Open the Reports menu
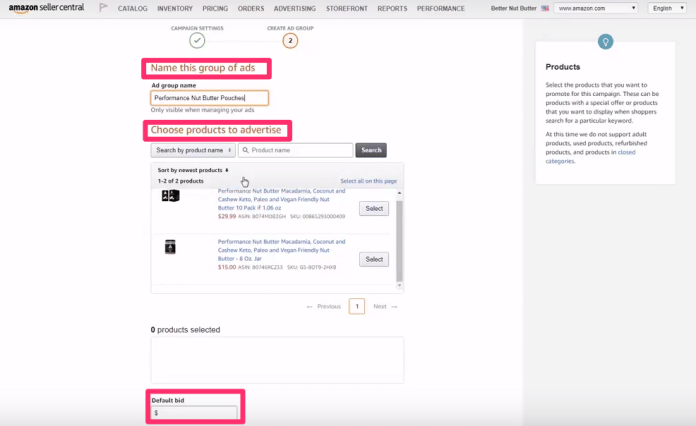Viewport: 696px width, 426px height. point(392,8)
